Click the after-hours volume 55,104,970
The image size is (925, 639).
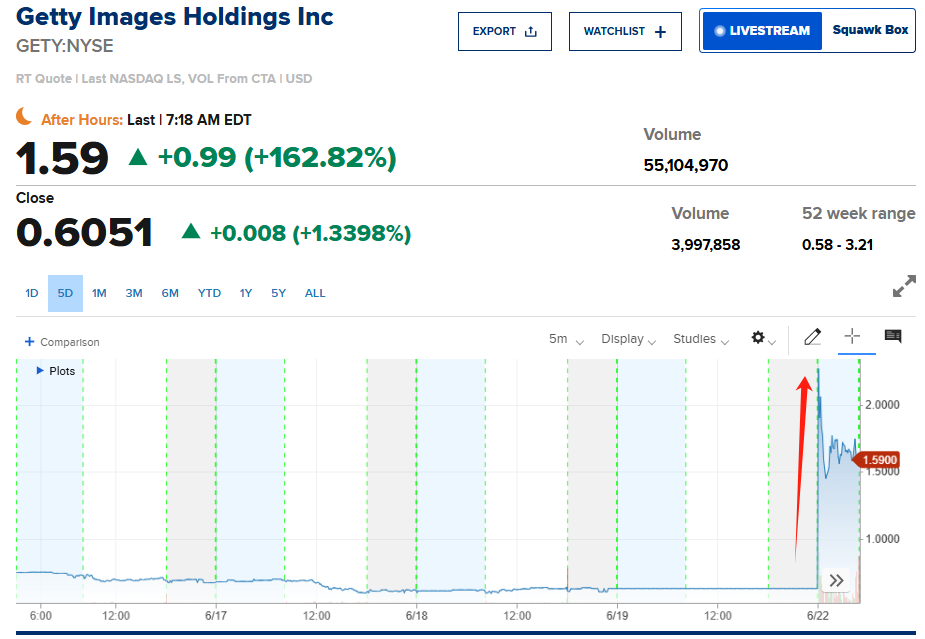(685, 165)
